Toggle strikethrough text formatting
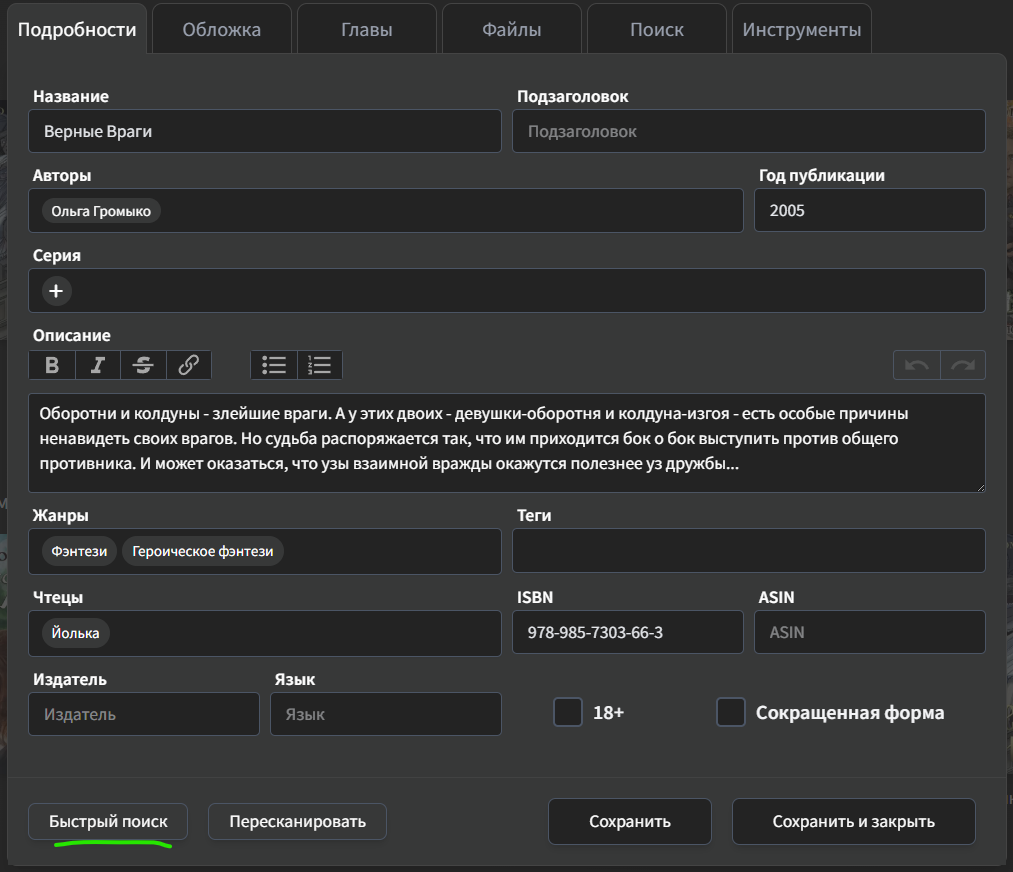This screenshot has width=1013, height=872. (143, 365)
